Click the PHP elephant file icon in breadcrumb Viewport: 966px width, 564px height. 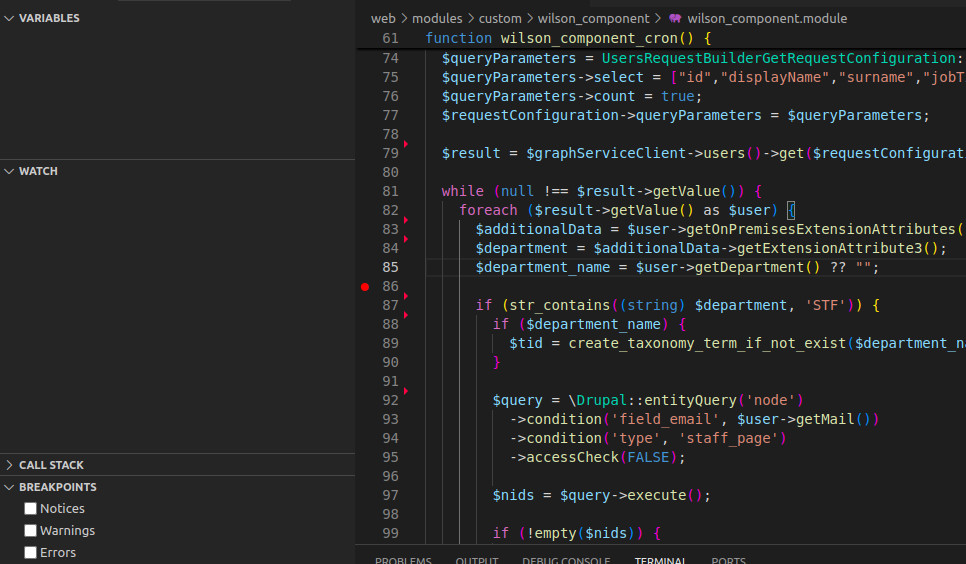(675, 18)
